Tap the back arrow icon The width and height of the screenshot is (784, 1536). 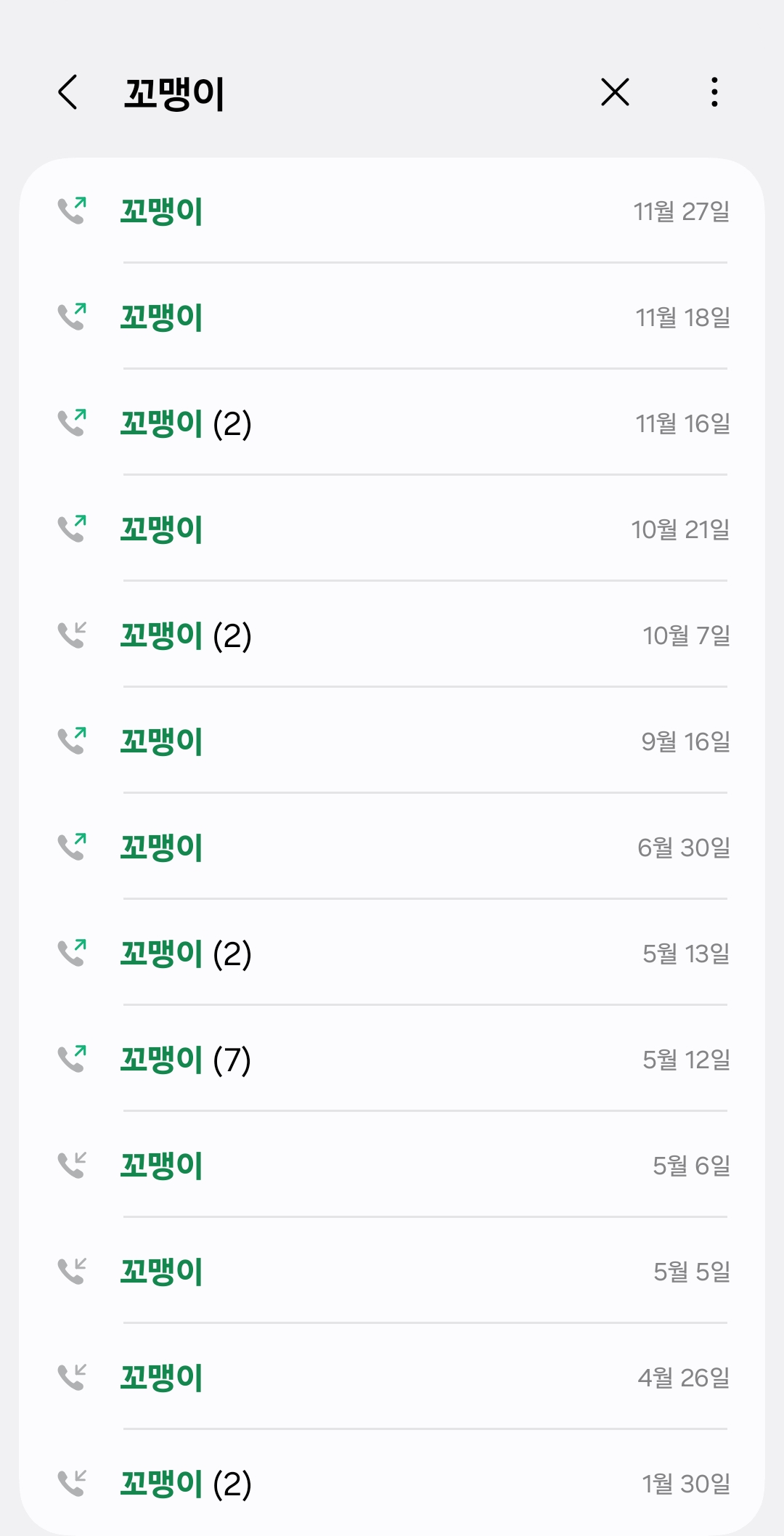(68, 92)
